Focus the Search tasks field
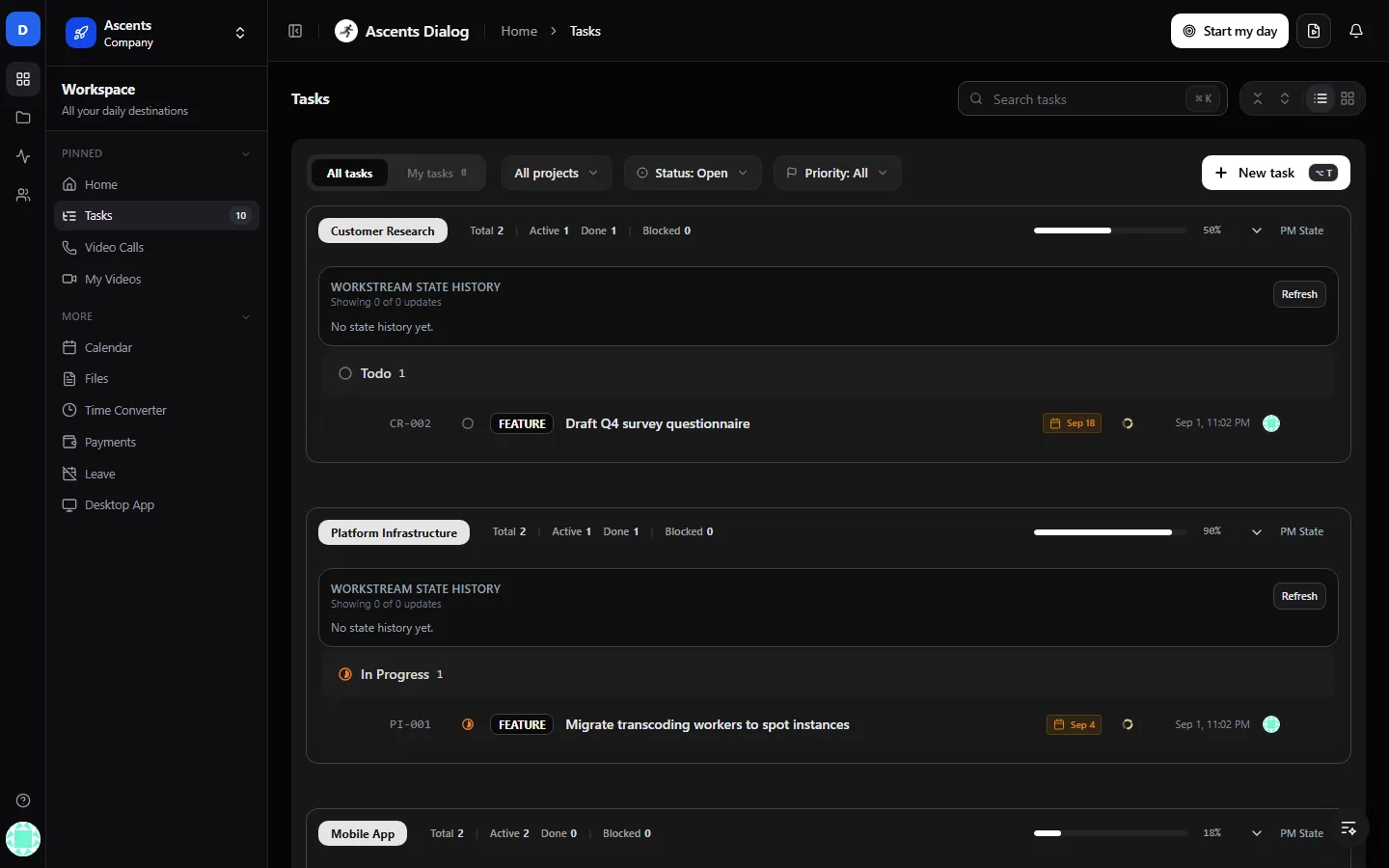Viewport: 1389px width, 868px height. pos(1092,98)
